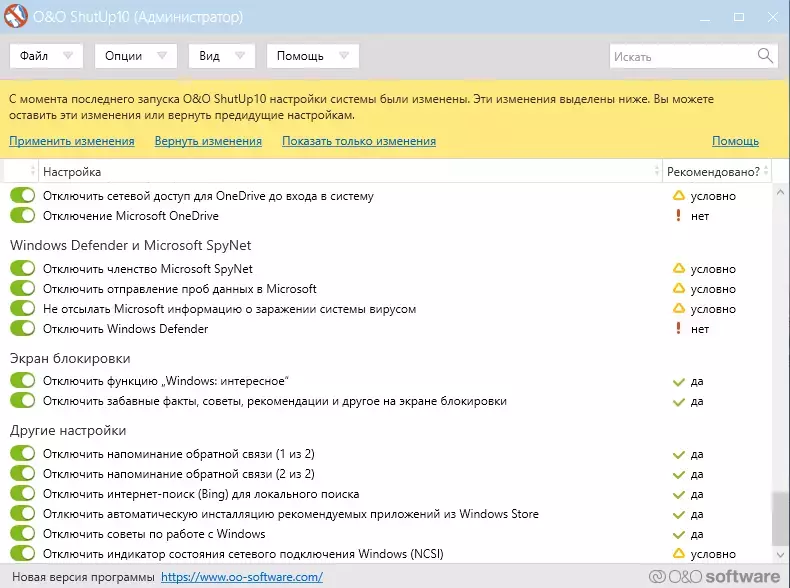Screen dimensions: 790x588
Task: Open the Помощь menu in toolbar
Action: tap(313, 55)
